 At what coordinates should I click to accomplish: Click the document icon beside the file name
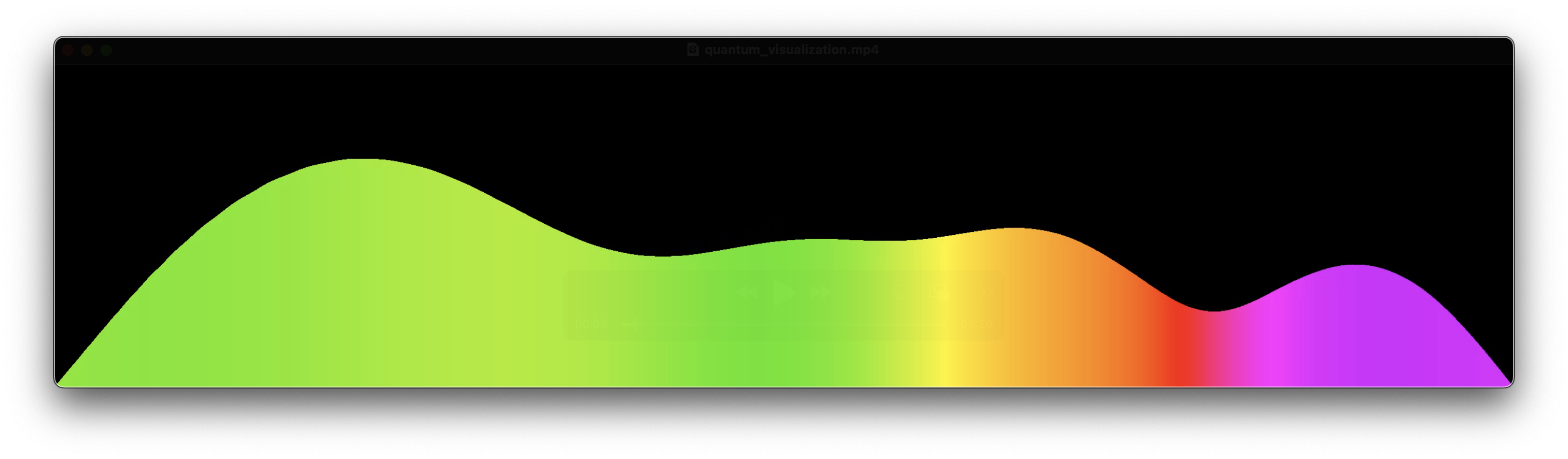[693, 49]
